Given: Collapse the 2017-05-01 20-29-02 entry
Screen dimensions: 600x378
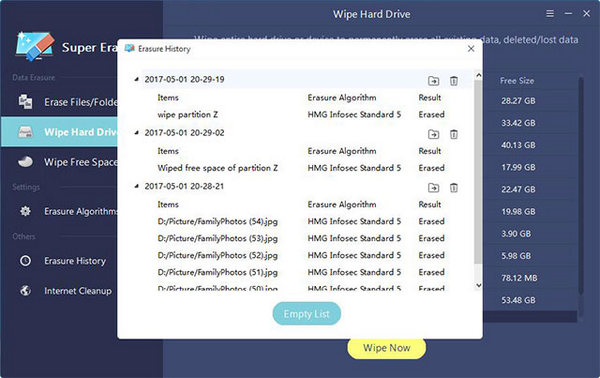Looking at the screenshot, I should coord(136,133).
